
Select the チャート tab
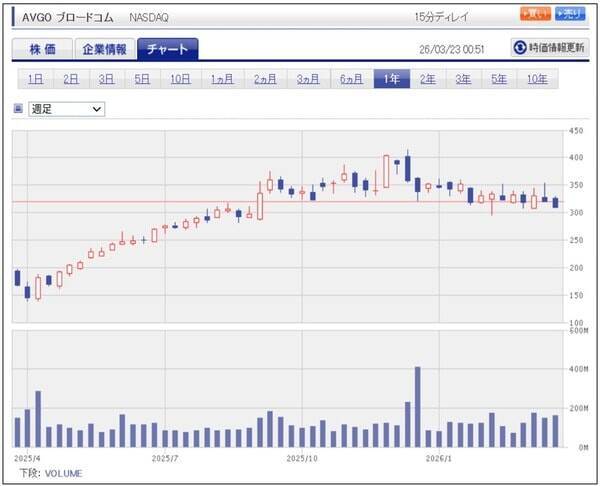168,49
